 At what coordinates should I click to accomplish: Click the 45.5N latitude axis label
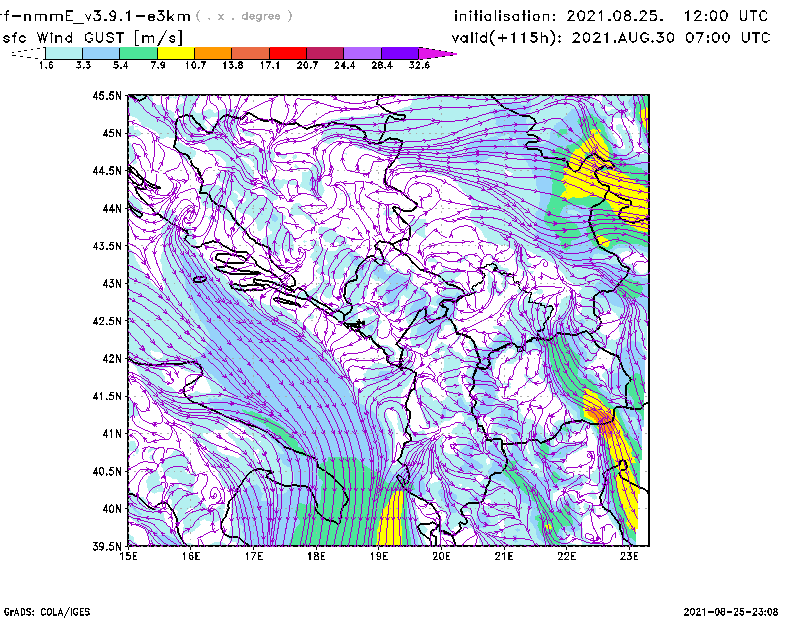107,95
